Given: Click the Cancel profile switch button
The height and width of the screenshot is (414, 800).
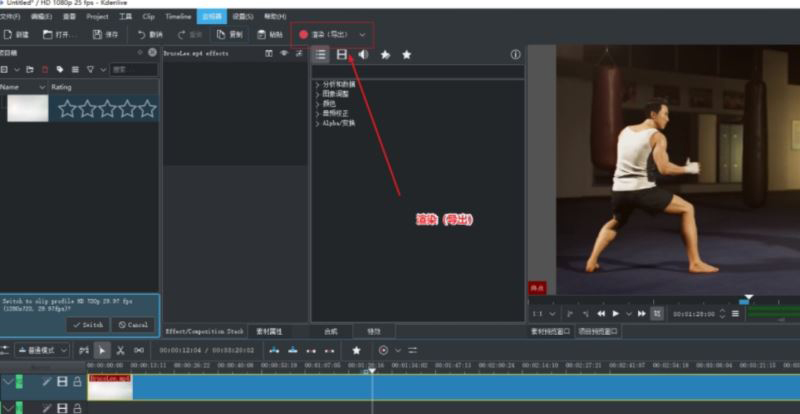Looking at the screenshot, I should click(133, 325).
